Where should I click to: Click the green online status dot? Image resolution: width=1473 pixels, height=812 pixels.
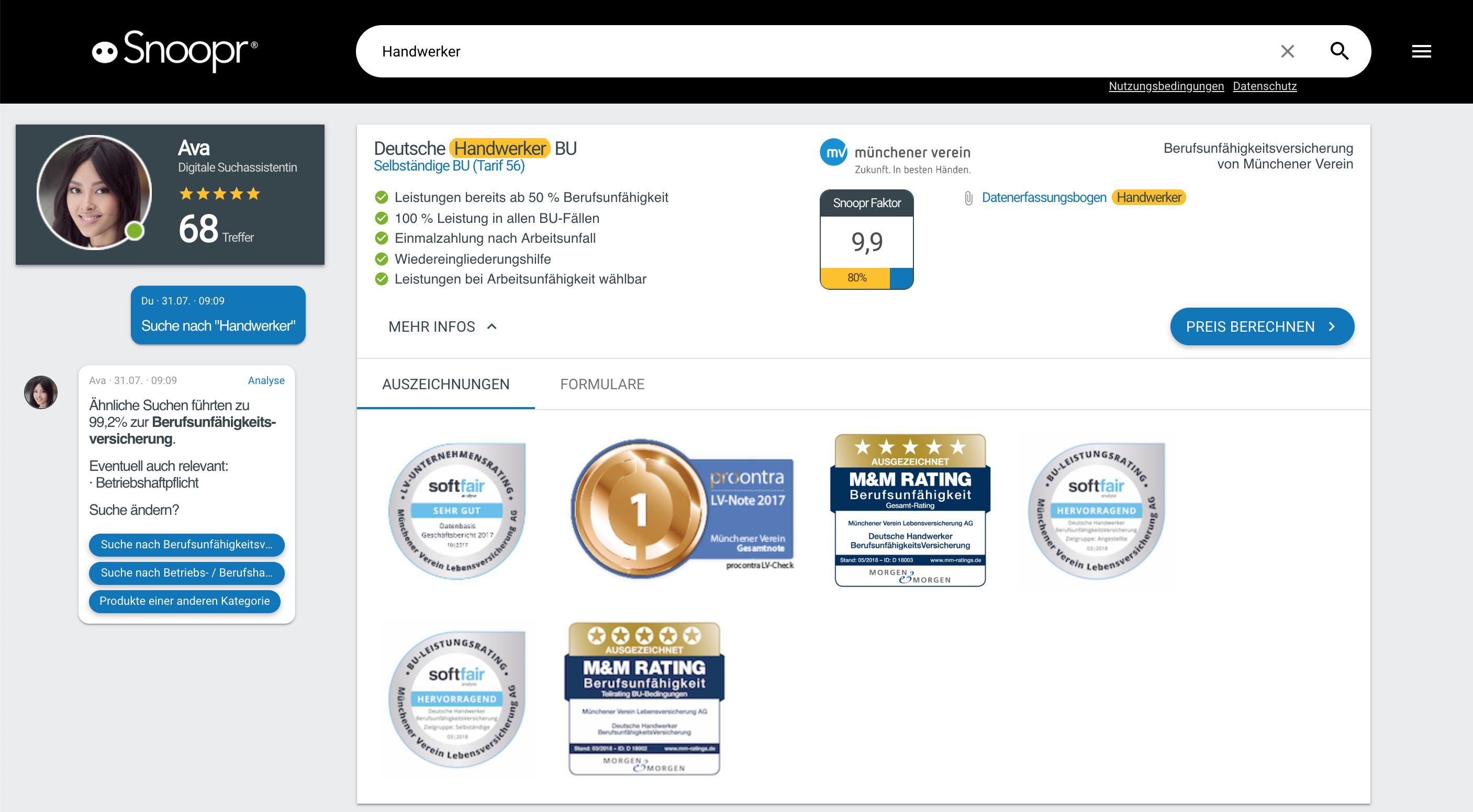135,231
